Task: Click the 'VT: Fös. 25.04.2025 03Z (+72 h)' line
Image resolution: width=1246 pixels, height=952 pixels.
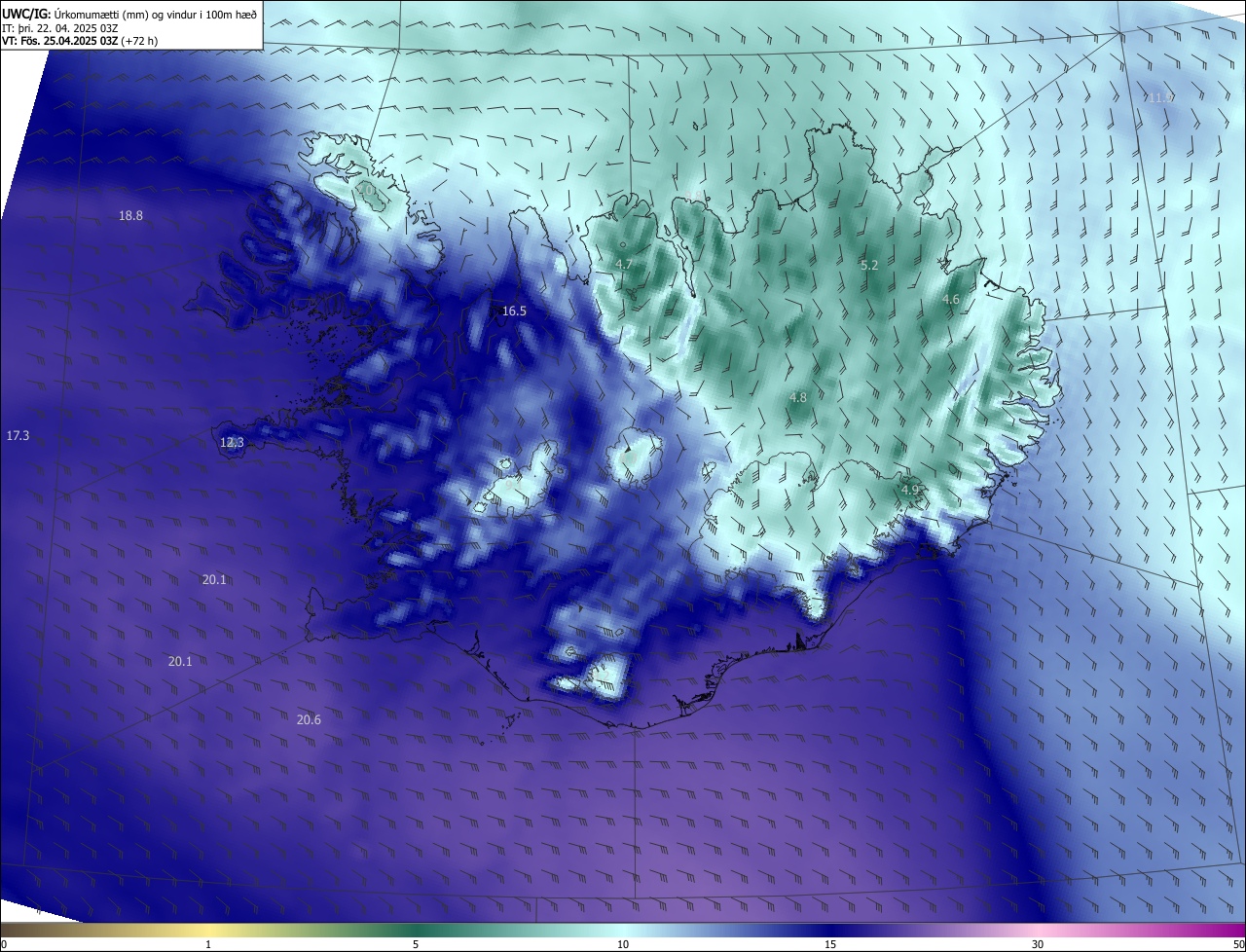Action: click(x=80, y=41)
